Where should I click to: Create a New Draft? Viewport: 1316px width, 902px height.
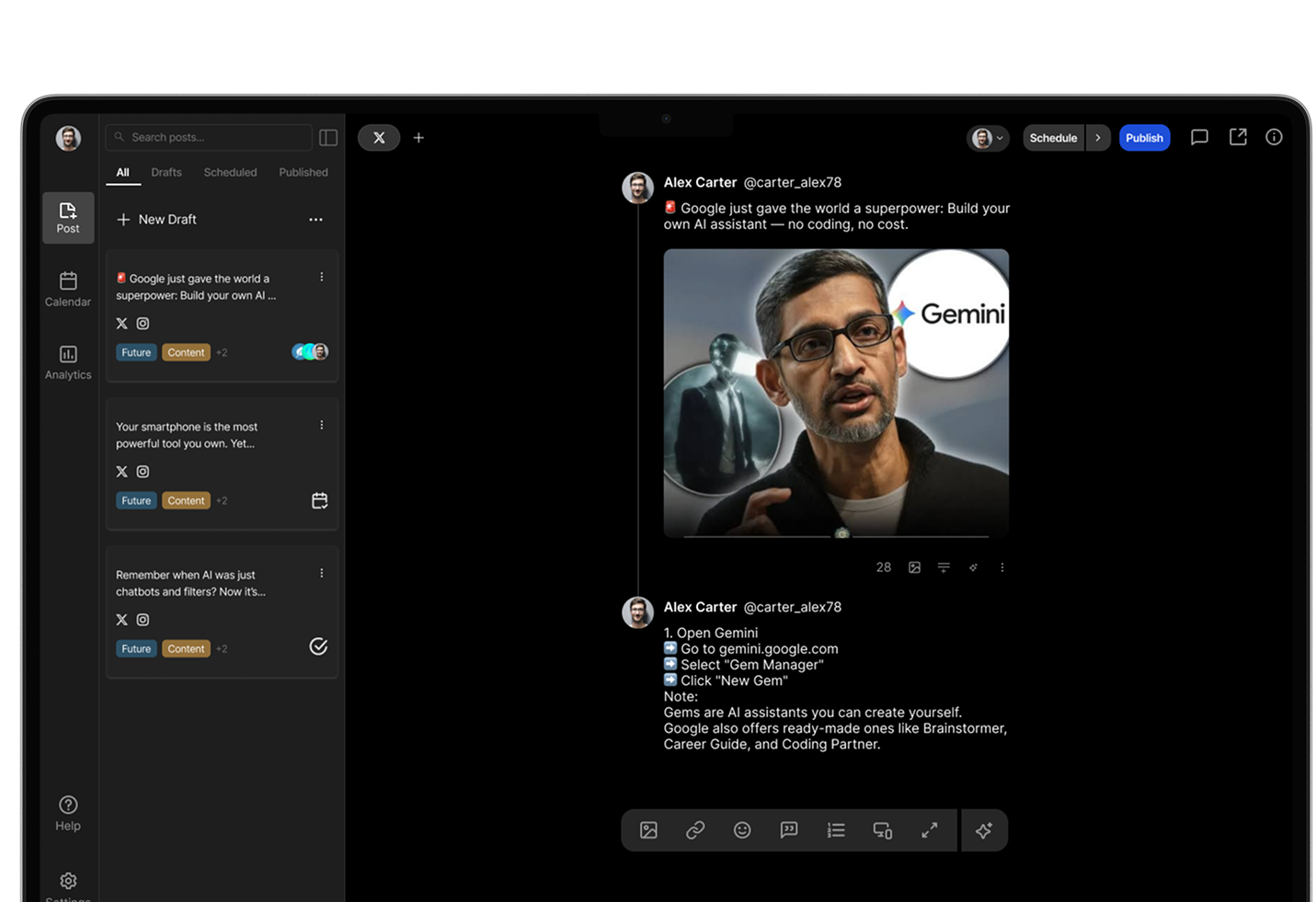tap(157, 220)
